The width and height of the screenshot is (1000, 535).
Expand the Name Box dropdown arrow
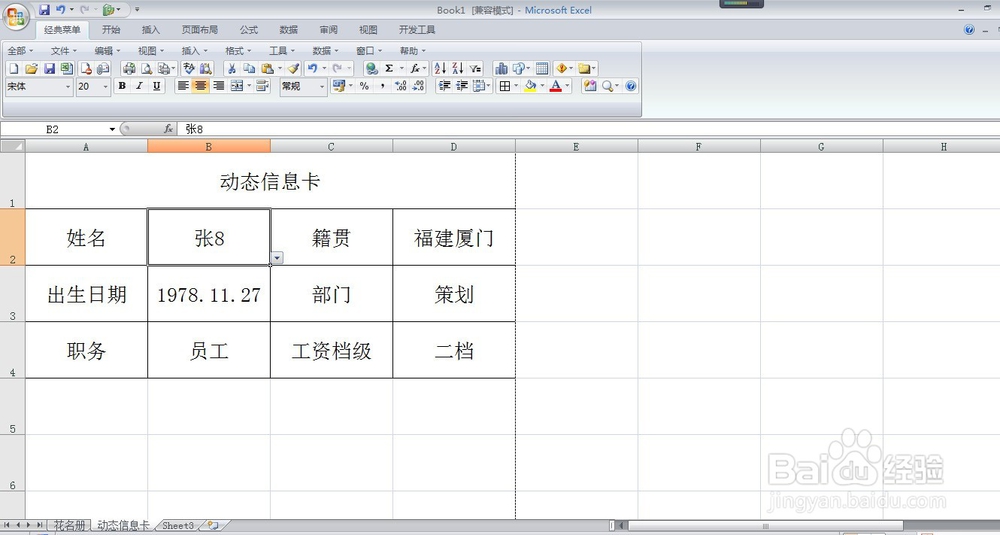point(112,129)
